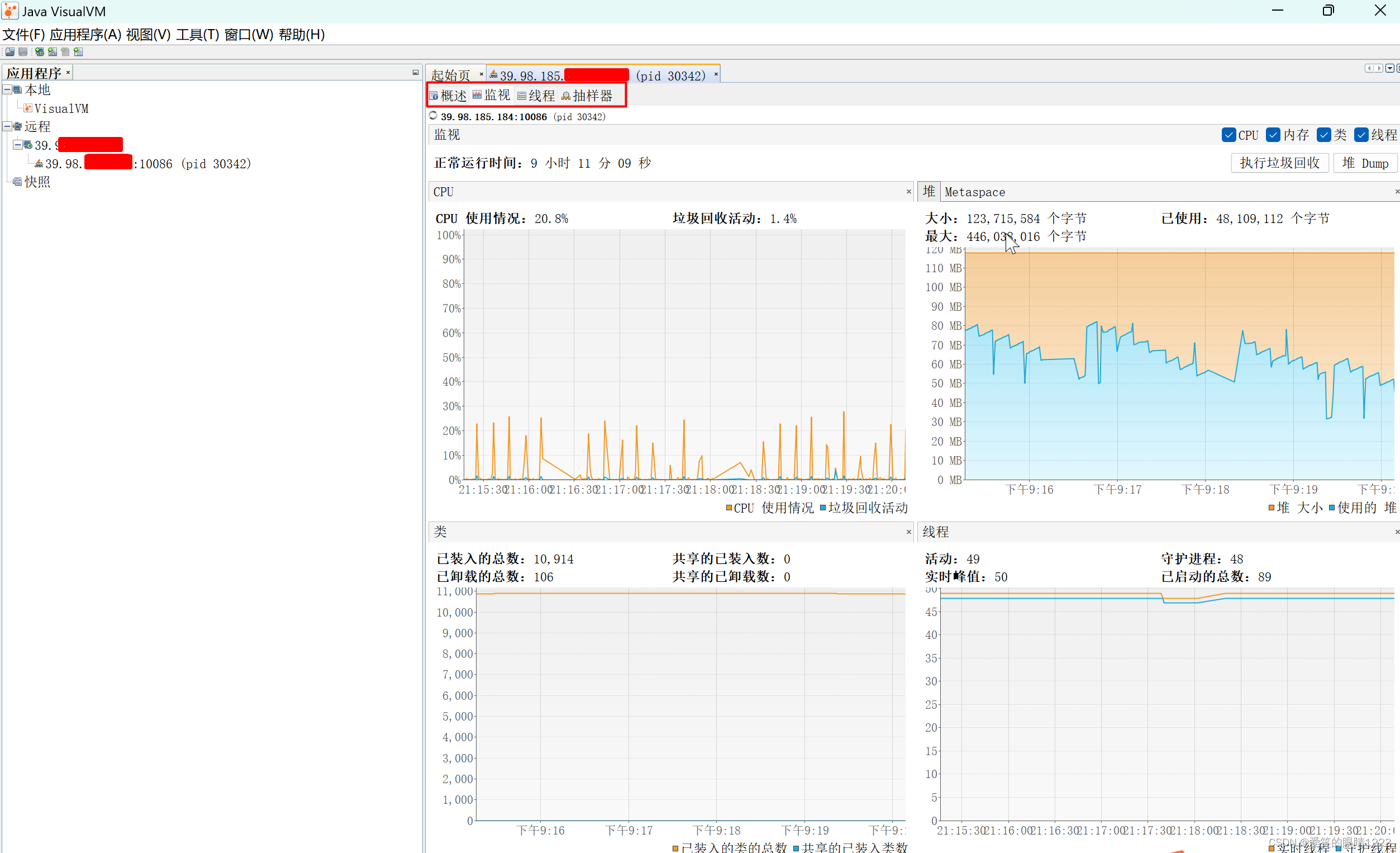
Task: Switch to Metaspace memory tab
Action: coord(974,192)
